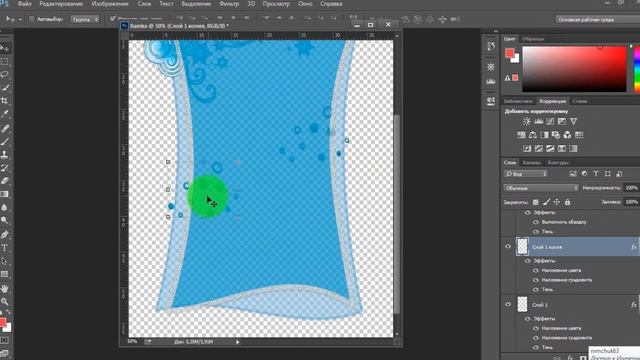Viewport: 640px width, 360px height.
Task: Hide the Слой 1 layer
Action: coord(508,304)
